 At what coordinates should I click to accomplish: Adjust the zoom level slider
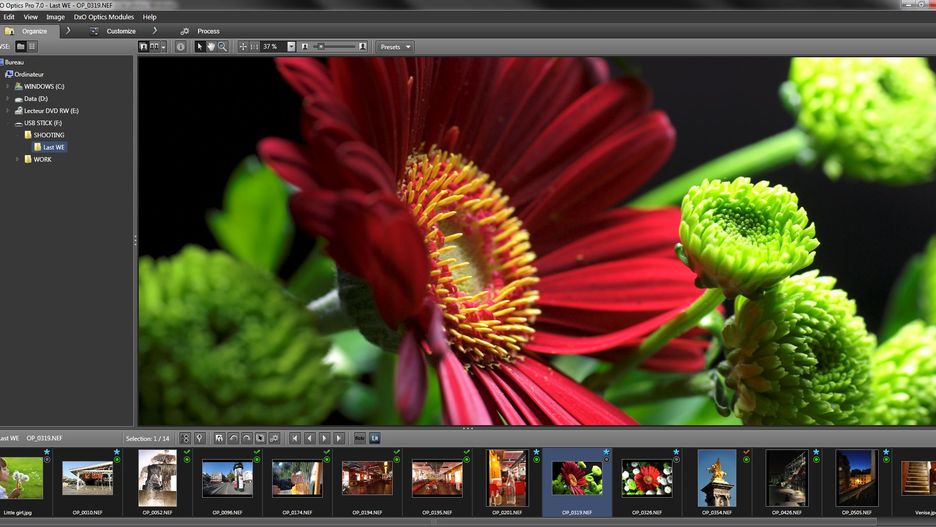click(322, 47)
